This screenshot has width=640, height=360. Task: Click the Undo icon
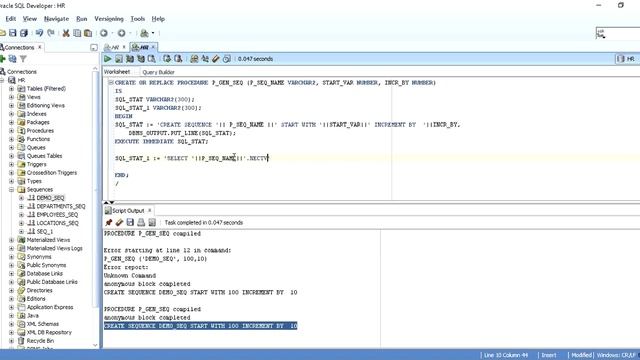40,33
